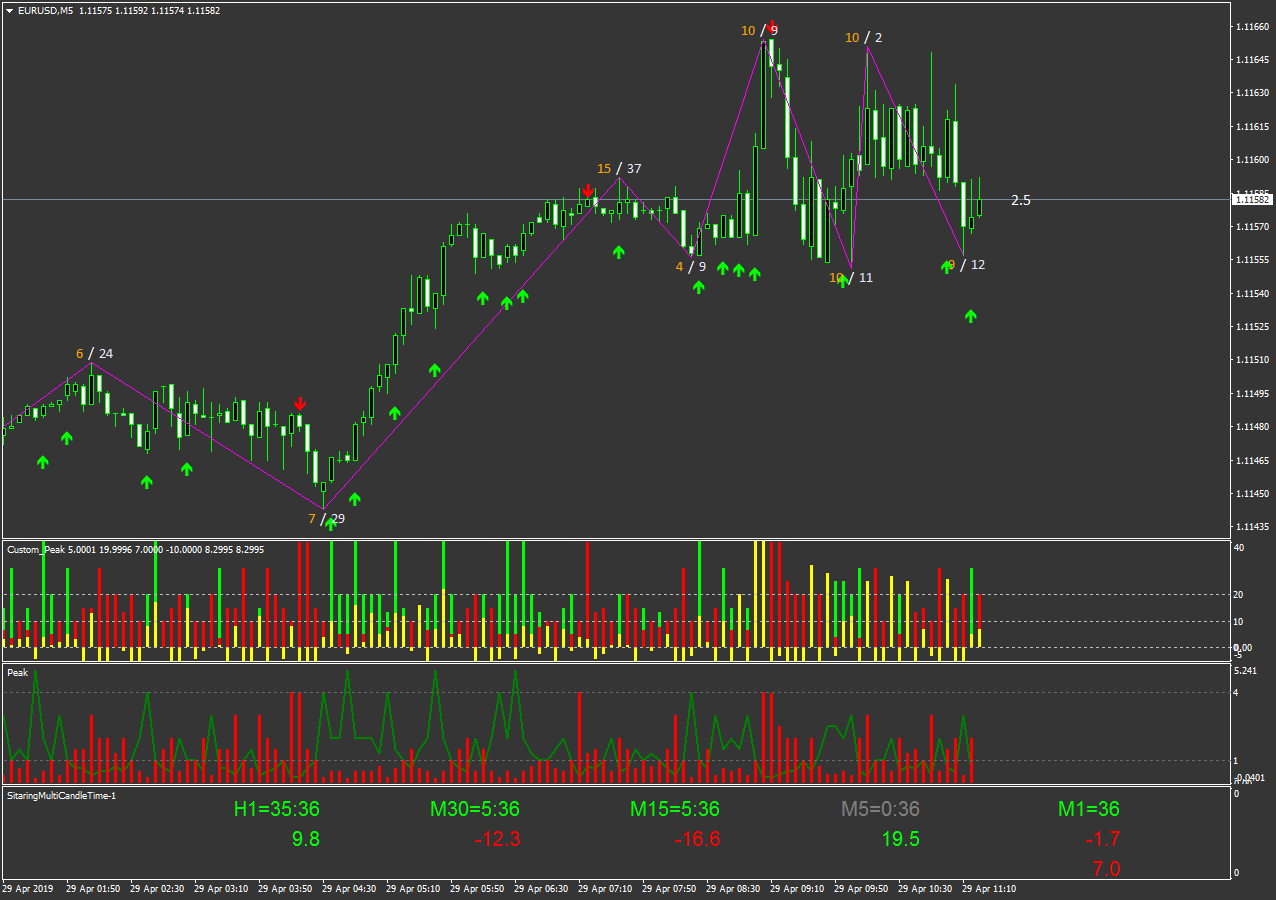Click the dropdown triangle beside EURUSD,M5 title
1276x900 pixels.
coord(9,10)
